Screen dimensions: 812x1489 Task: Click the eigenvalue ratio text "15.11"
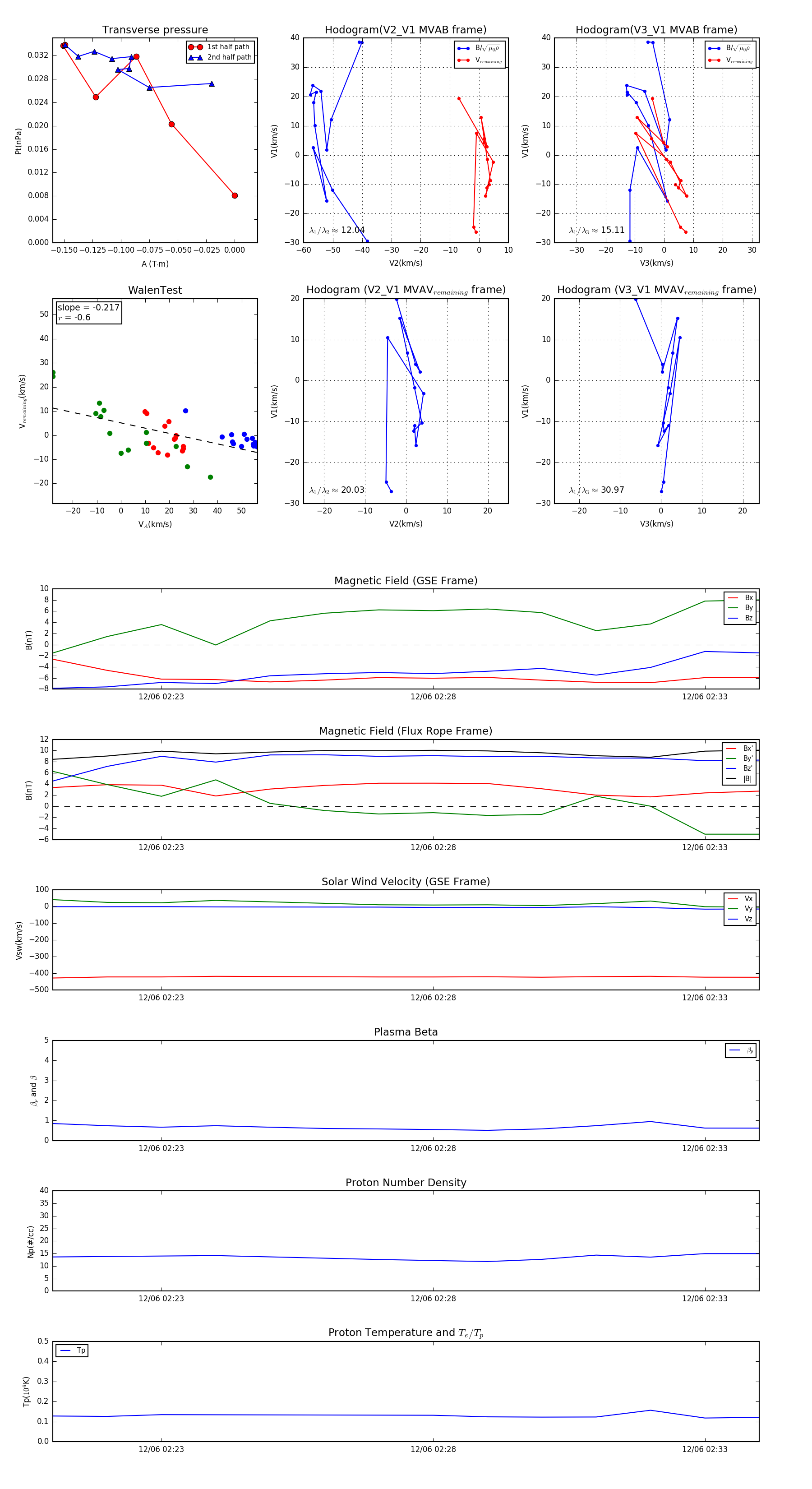(x=613, y=230)
